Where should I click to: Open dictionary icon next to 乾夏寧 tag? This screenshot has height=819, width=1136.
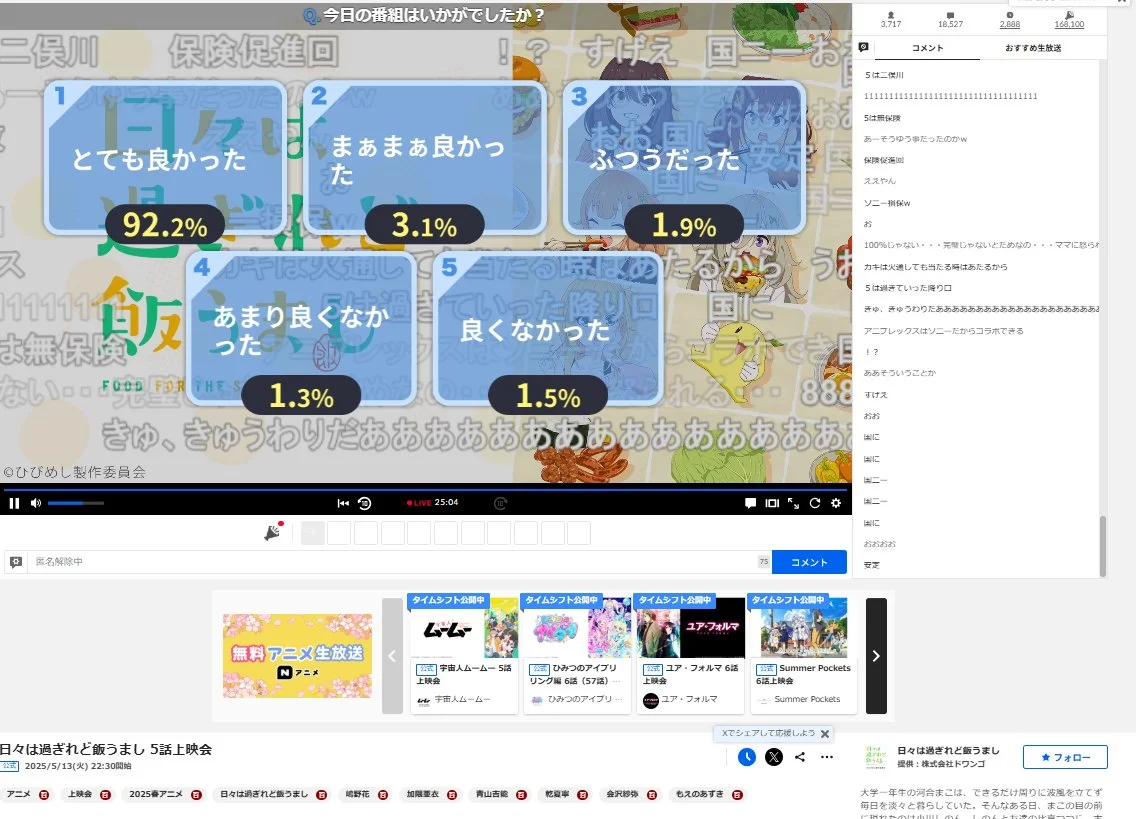(582, 795)
